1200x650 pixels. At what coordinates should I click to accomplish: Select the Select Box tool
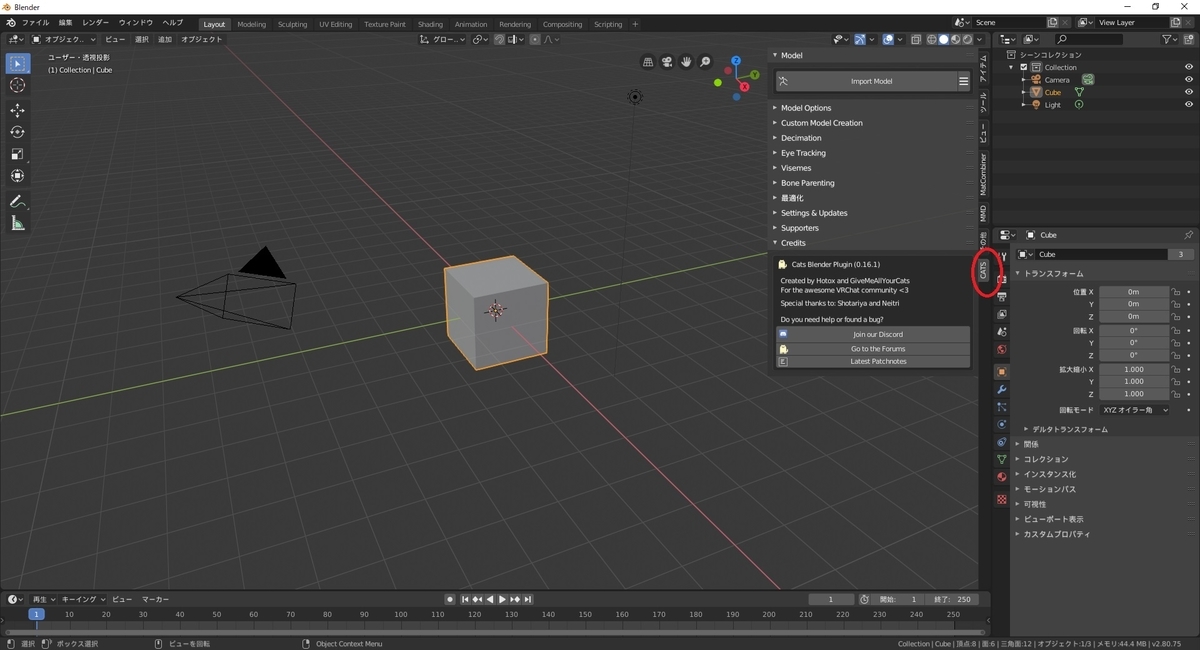(x=17, y=63)
